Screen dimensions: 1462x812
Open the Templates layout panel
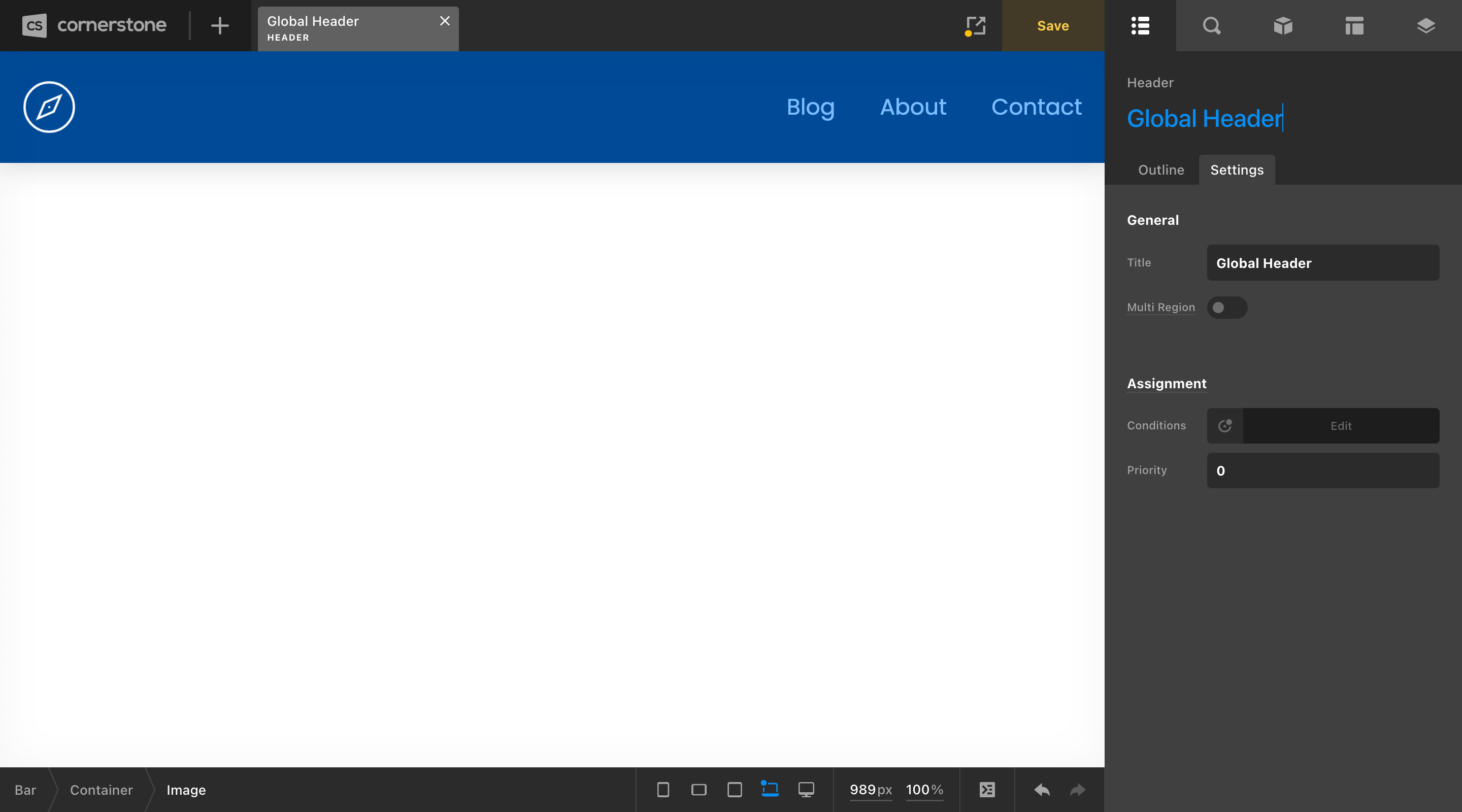pos(1354,25)
